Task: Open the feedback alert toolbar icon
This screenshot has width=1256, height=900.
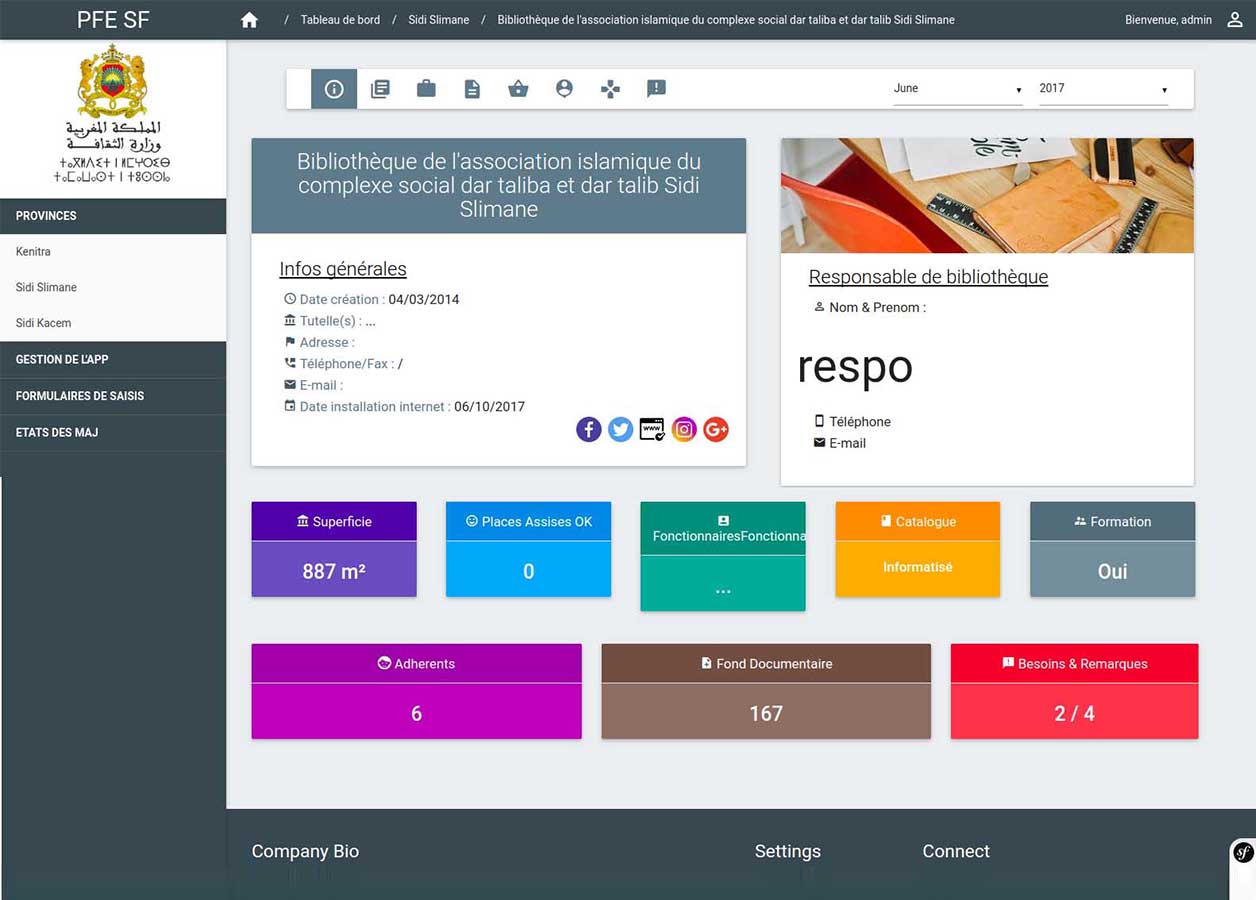Action: pos(656,89)
